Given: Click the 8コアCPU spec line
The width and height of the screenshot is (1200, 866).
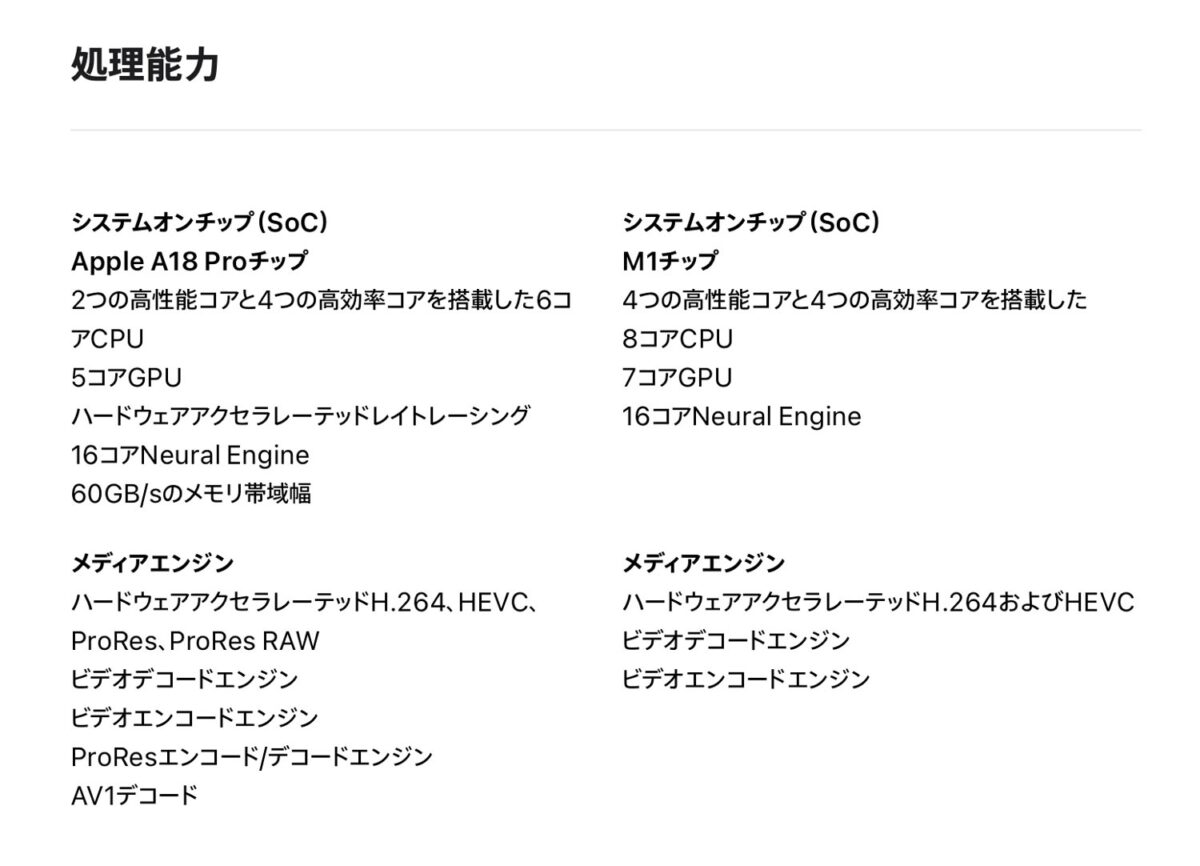Looking at the screenshot, I should [x=677, y=339].
